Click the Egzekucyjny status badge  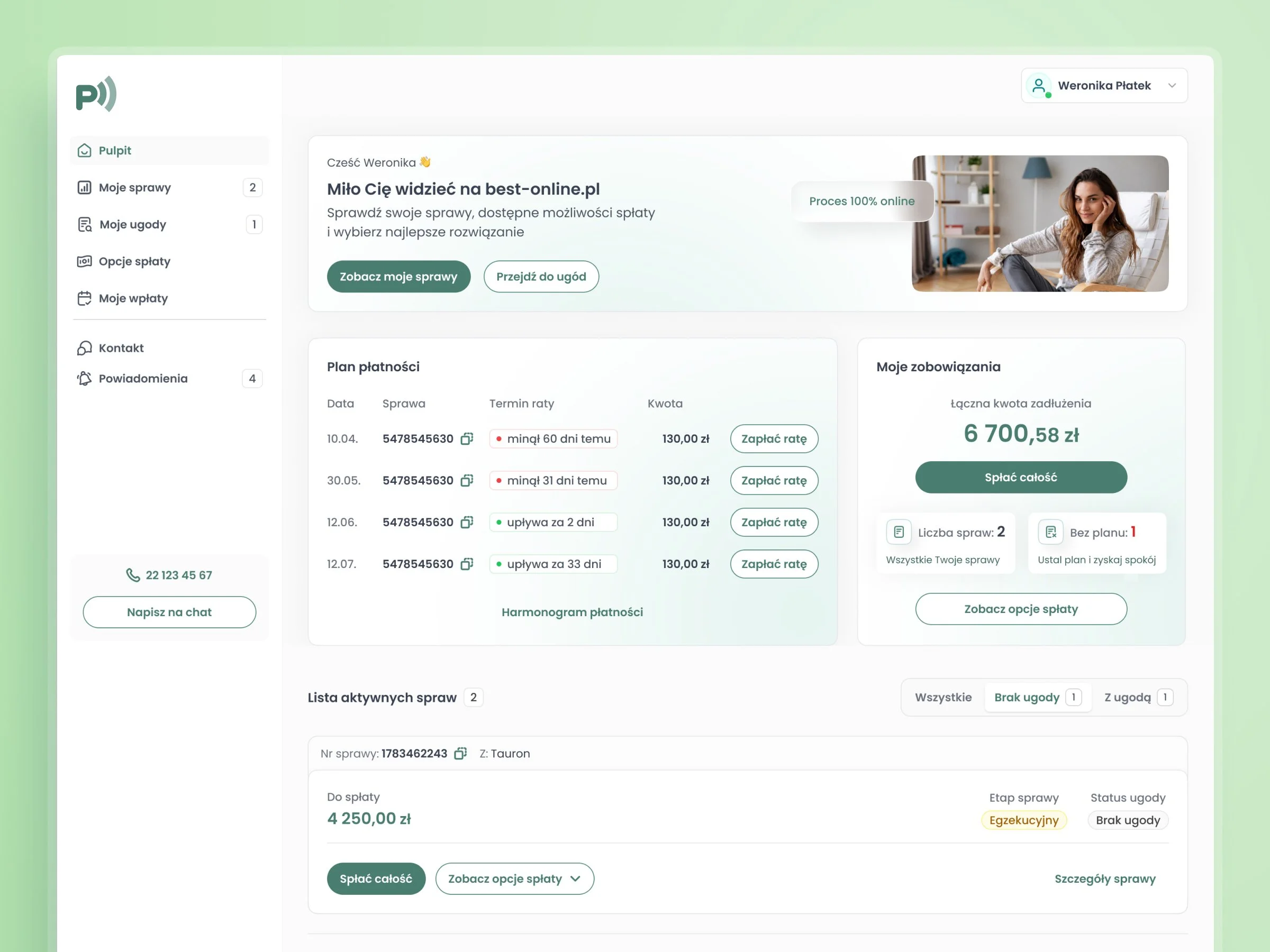tap(1024, 820)
